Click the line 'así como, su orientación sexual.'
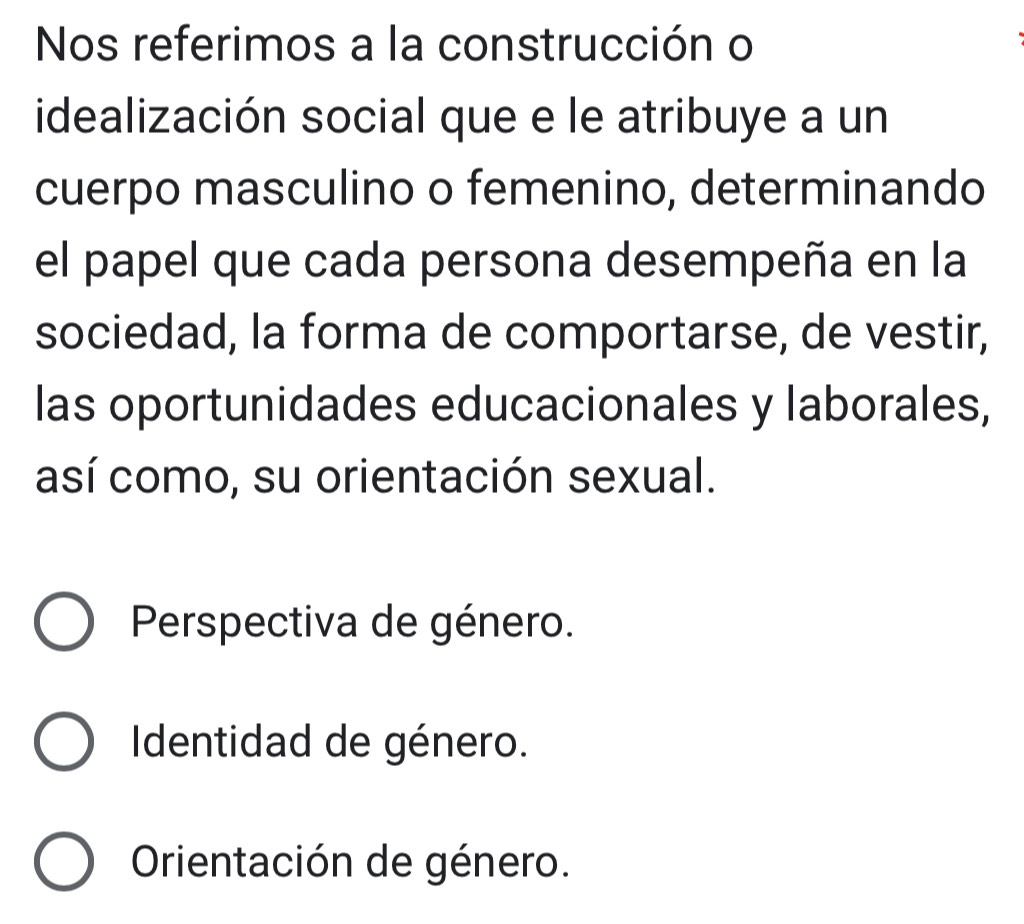This screenshot has width=1024, height=924. coord(375,477)
